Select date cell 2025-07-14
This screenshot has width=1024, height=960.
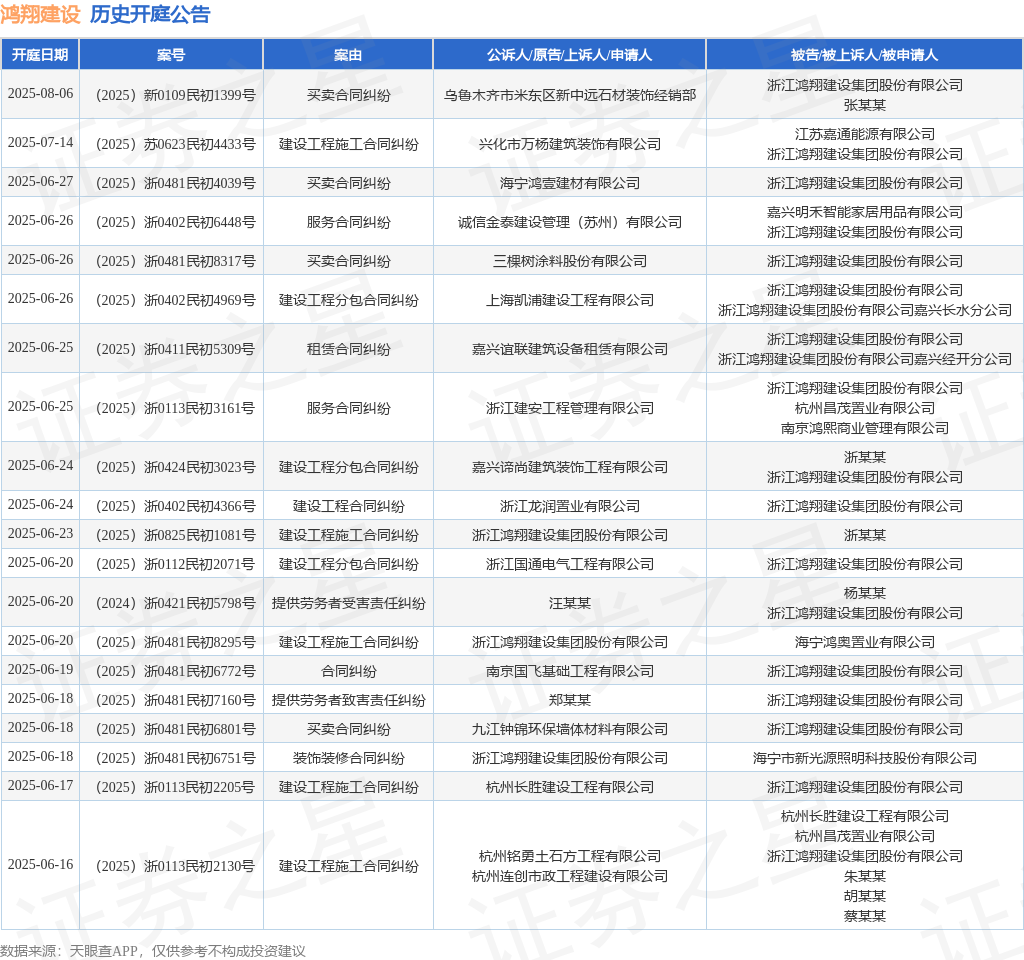pos(40,142)
